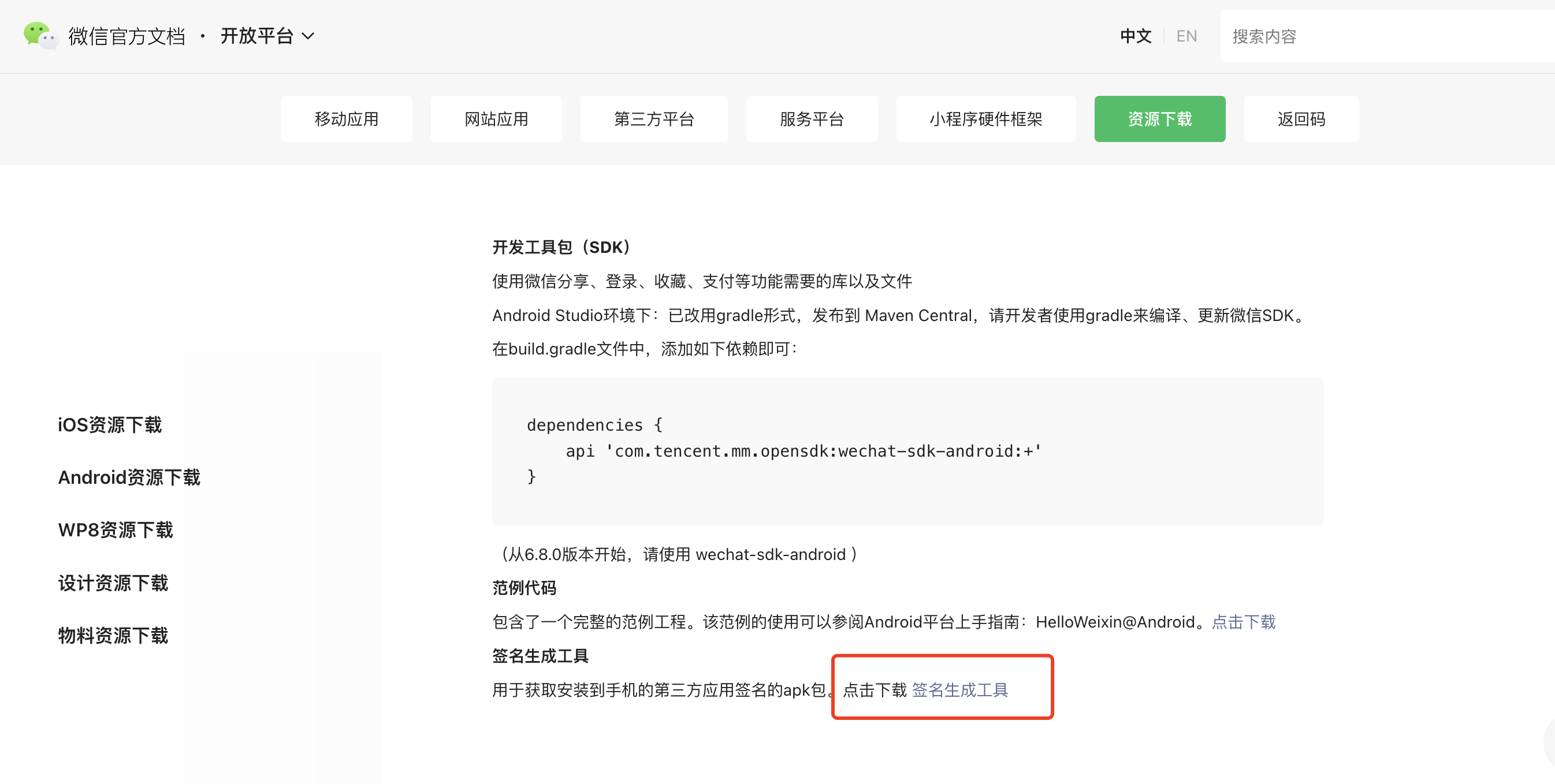
Task: Click the WeChat logo icon
Action: (x=39, y=36)
